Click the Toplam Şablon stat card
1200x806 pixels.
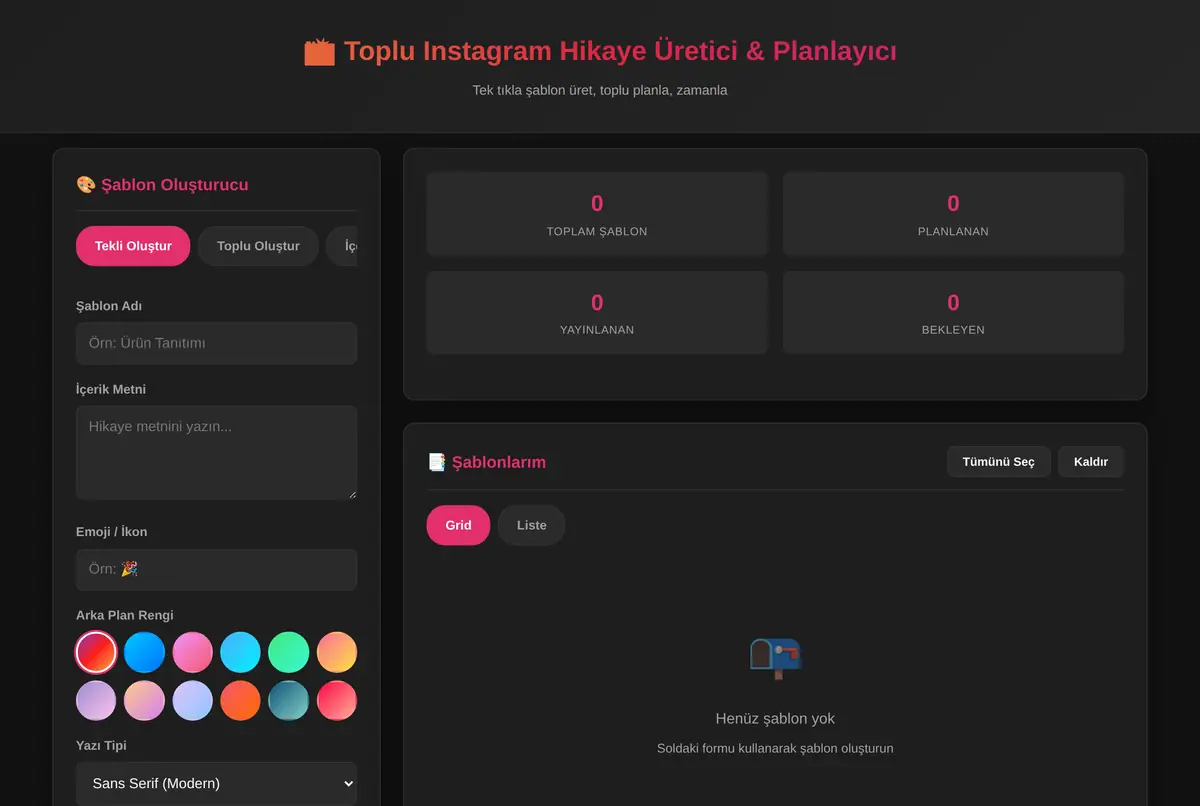click(597, 214)
